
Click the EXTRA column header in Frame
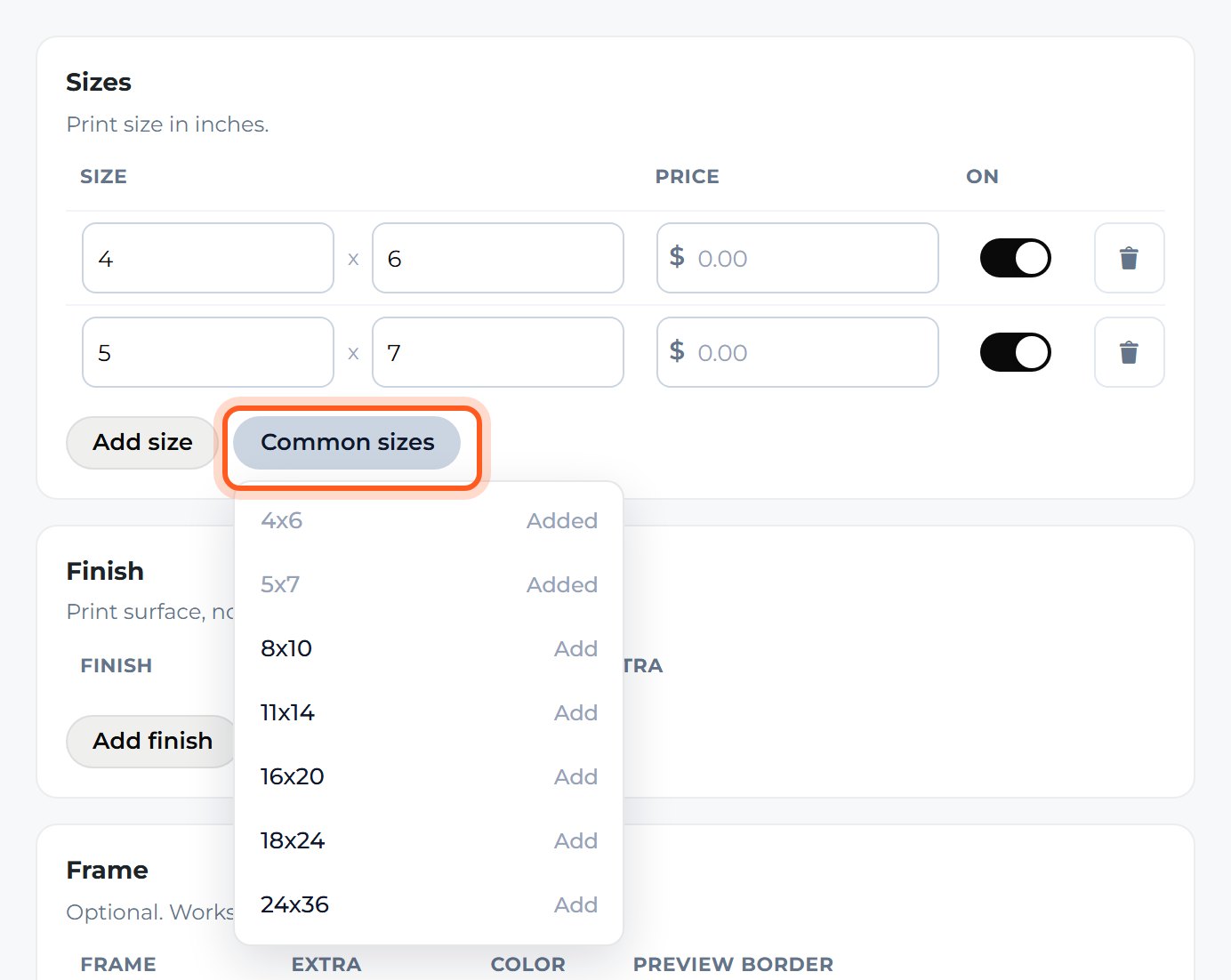326,964
